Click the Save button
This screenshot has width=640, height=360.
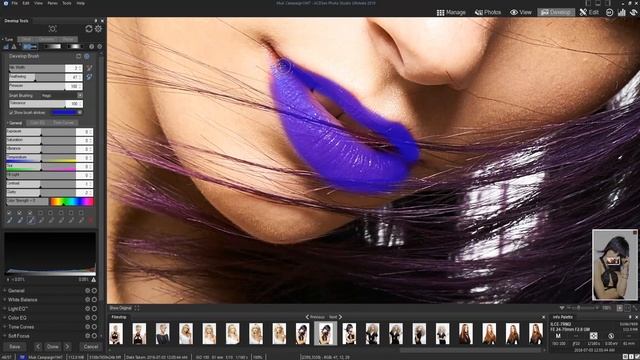click(15, 347)
